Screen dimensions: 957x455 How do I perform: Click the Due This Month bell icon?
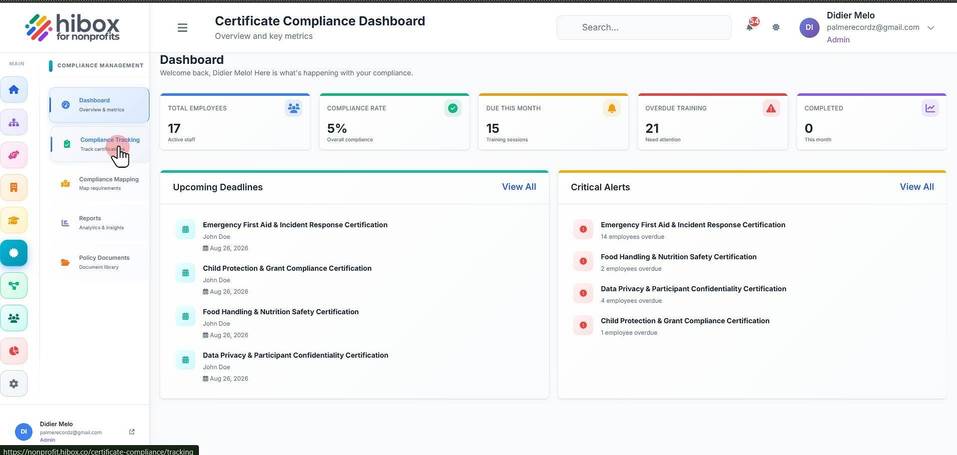(612, 109)
